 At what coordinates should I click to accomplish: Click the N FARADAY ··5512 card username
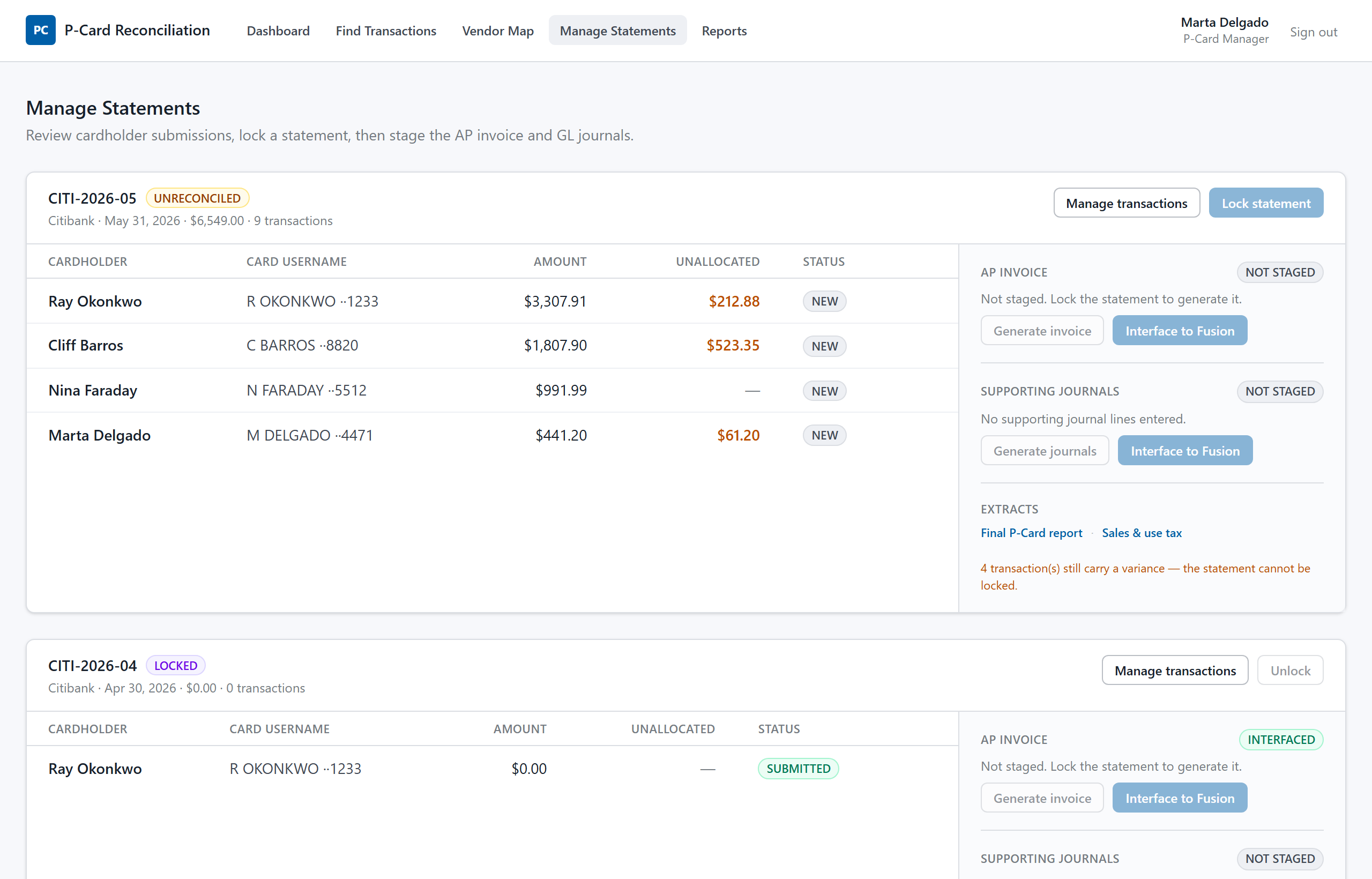click(x=306, y=390)
